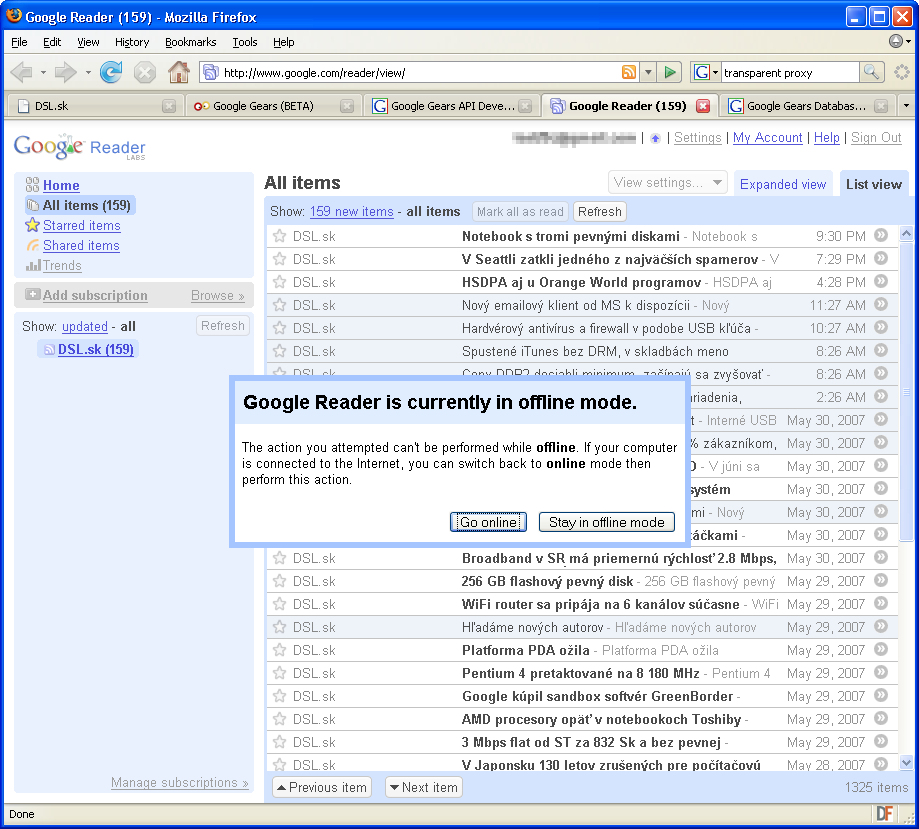This screenshot has width=919, height=829.
Task: Click Refresh button above item list
Action: [x=600, y=212]
